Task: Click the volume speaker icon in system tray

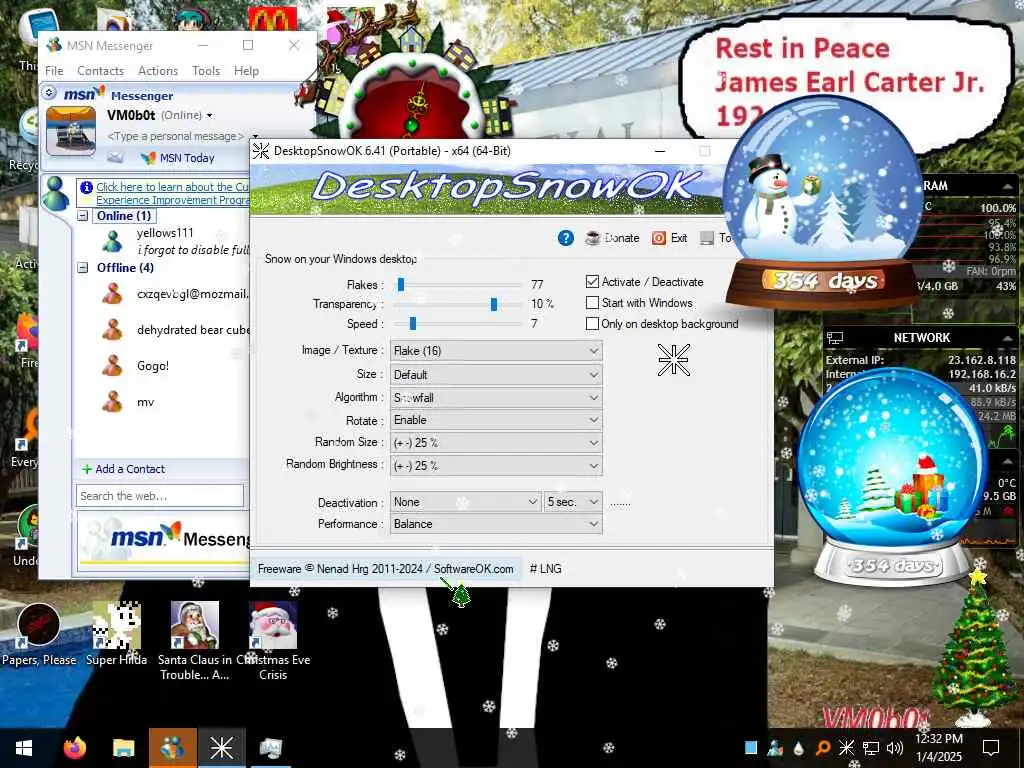Action: pos(895,748)
